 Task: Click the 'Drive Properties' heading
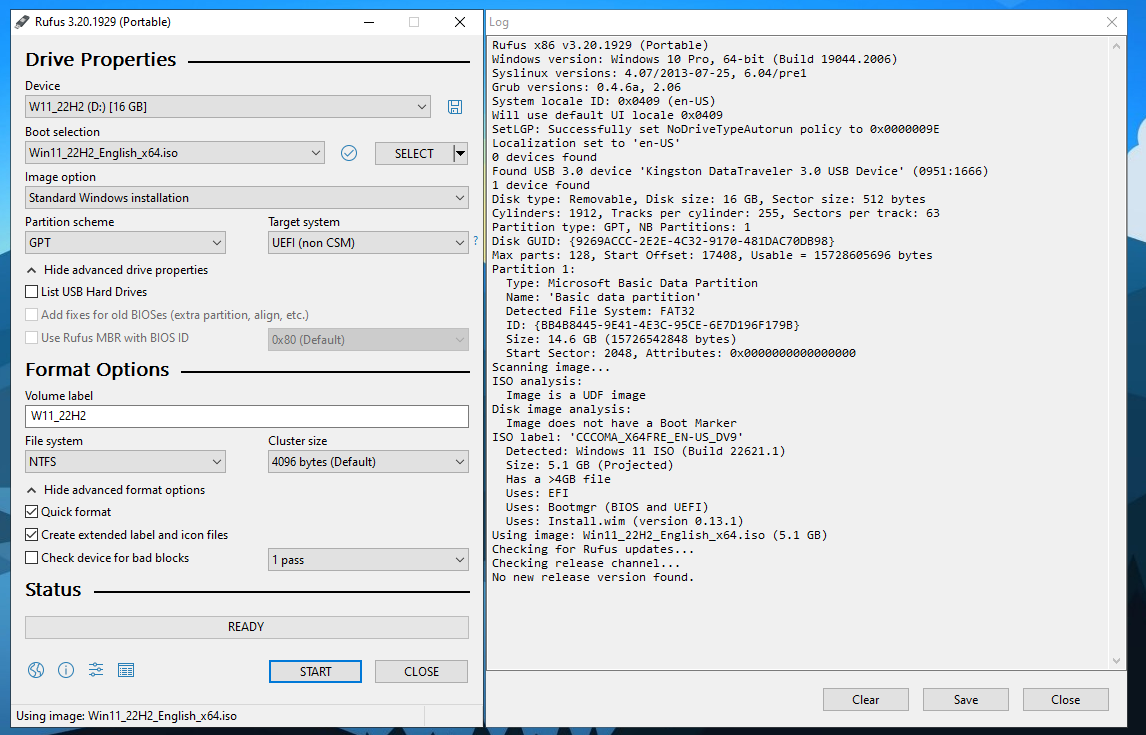tap(101, 60)
